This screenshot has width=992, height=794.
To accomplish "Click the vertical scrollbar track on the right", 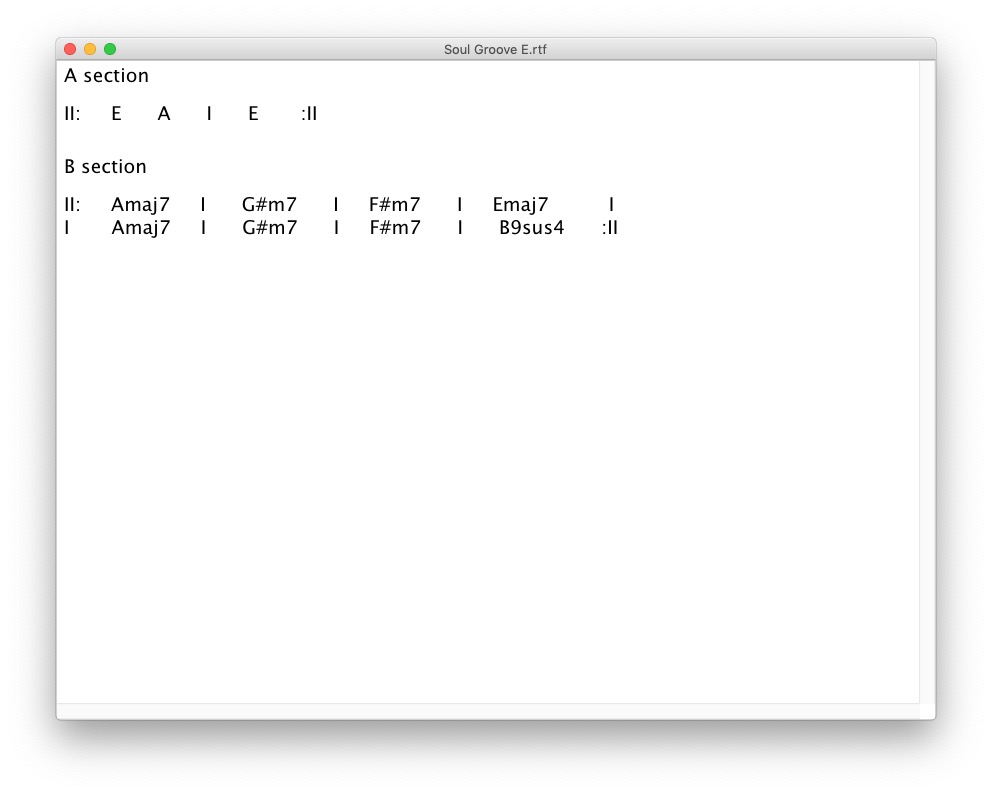I will [x=927, y=380].
